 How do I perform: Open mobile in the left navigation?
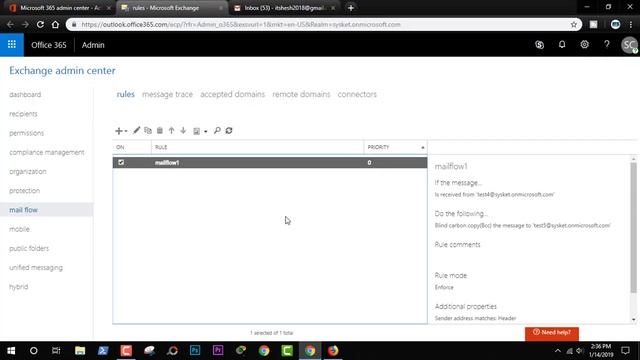tap(20, 229)
